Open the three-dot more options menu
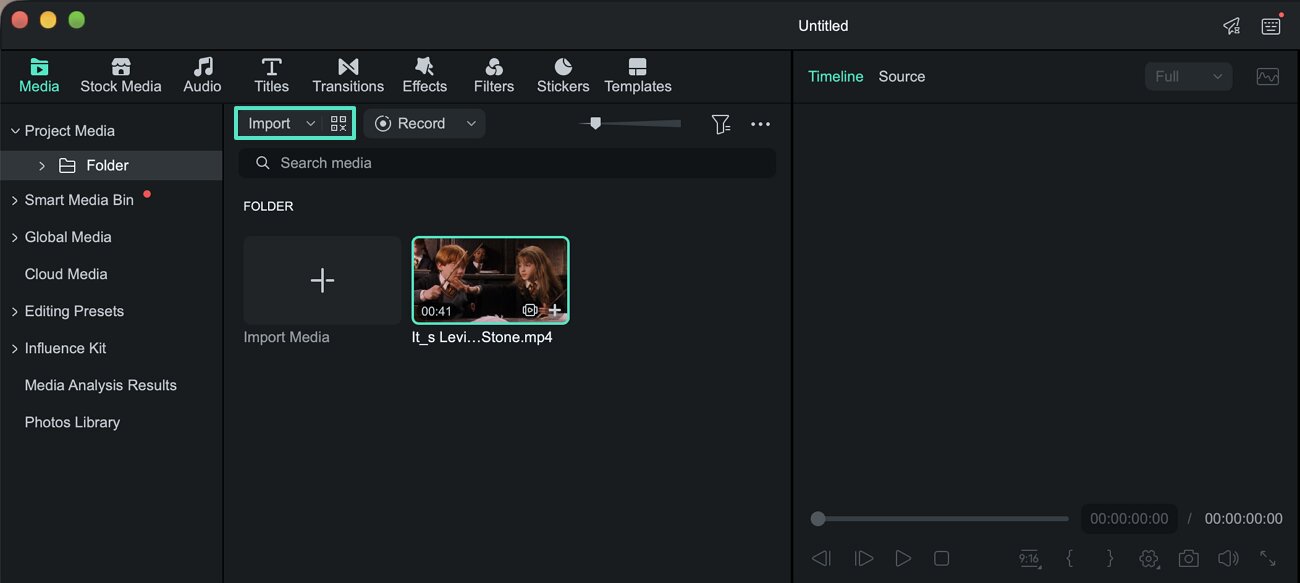The width and height of the screenshot is (1300, 583). point(760,124)
